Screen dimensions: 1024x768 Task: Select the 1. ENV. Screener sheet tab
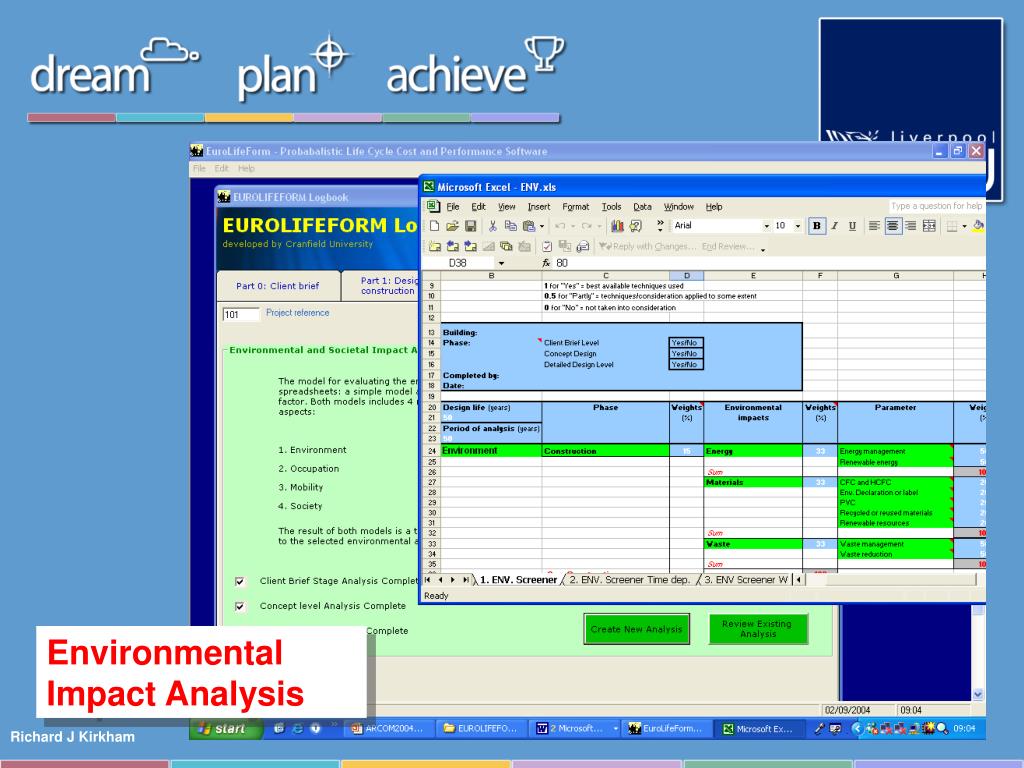tap(518, 579)
